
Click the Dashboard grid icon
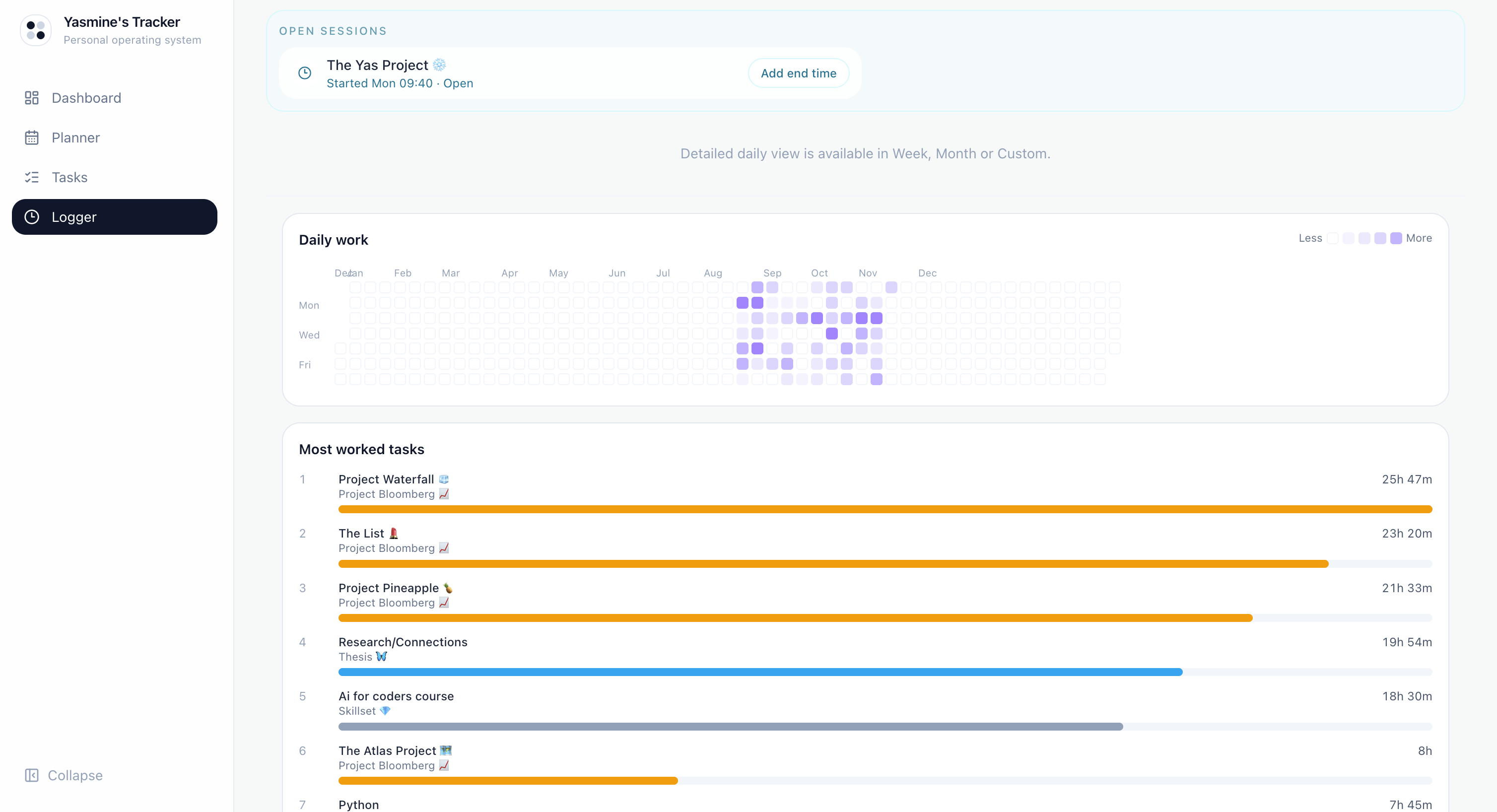click(31, 98)
